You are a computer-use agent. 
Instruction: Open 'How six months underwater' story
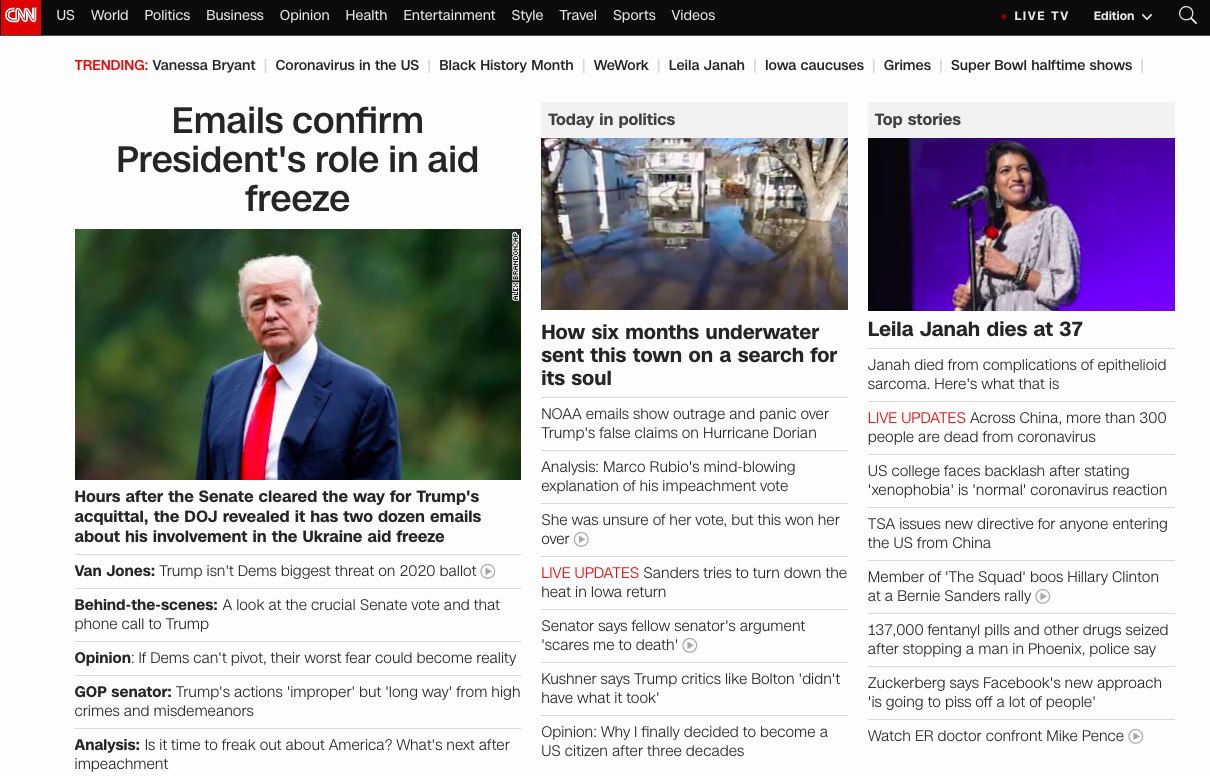(x=689, y=355)
